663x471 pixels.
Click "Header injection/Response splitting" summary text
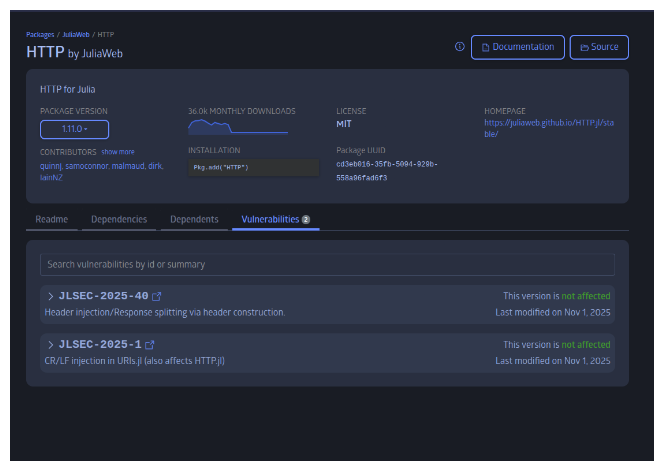tap(165, 312)
